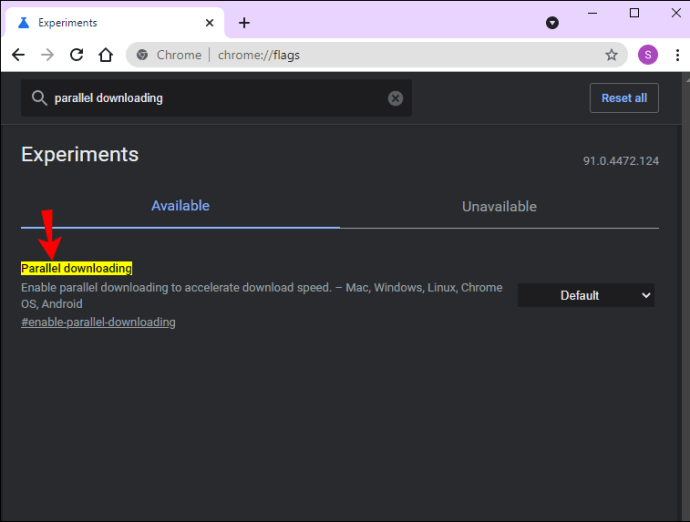The height and width of the screenshot is (522, 690).
Task: Switch to the Available tab
Action: 180,206
